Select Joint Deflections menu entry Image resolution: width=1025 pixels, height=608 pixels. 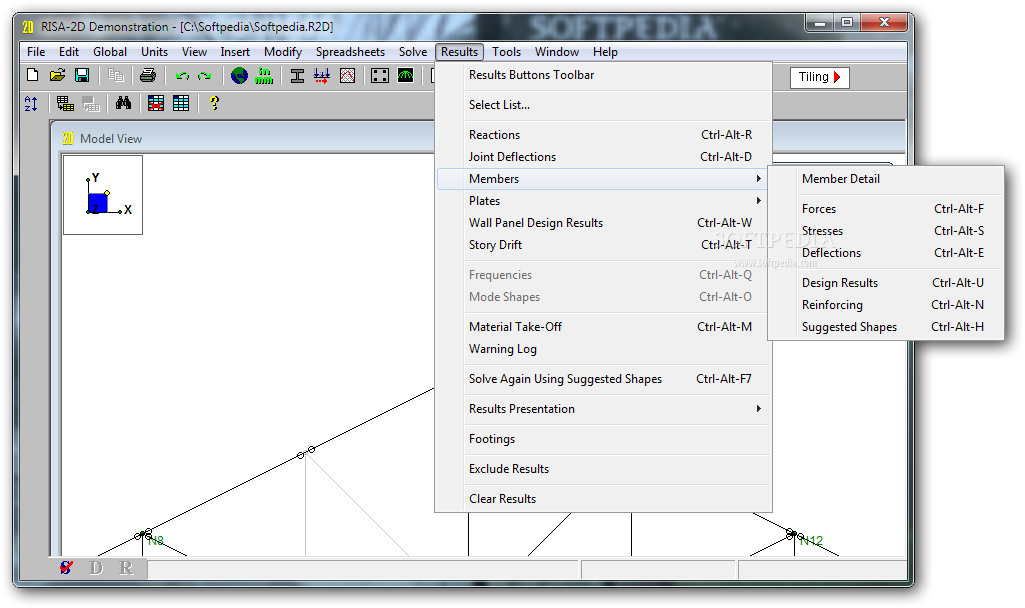(605, 157)
